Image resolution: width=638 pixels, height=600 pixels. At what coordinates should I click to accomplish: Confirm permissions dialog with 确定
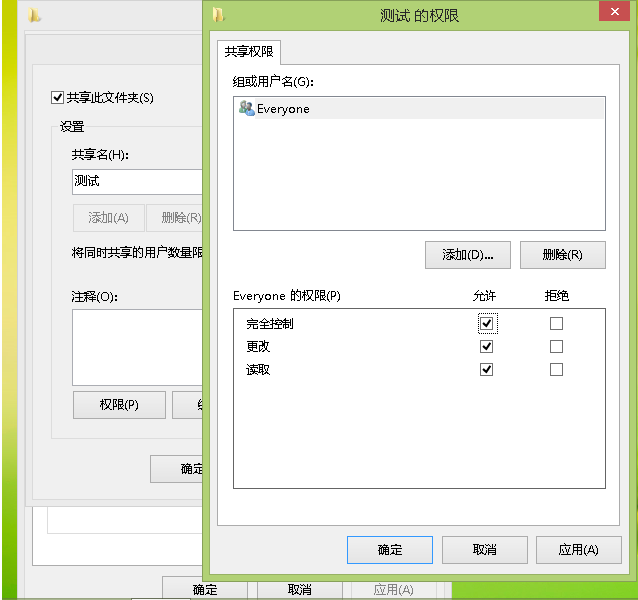point(389,550)
